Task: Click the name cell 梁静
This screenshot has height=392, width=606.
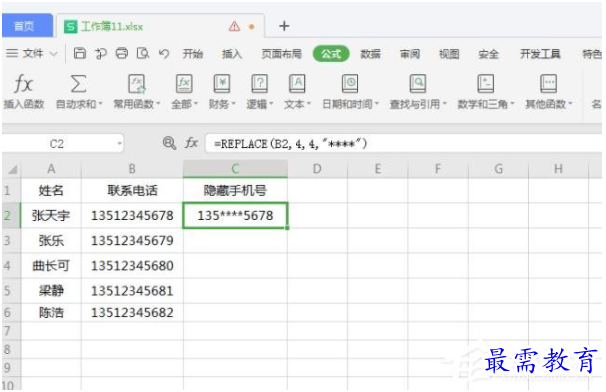Action: [51, 291]
